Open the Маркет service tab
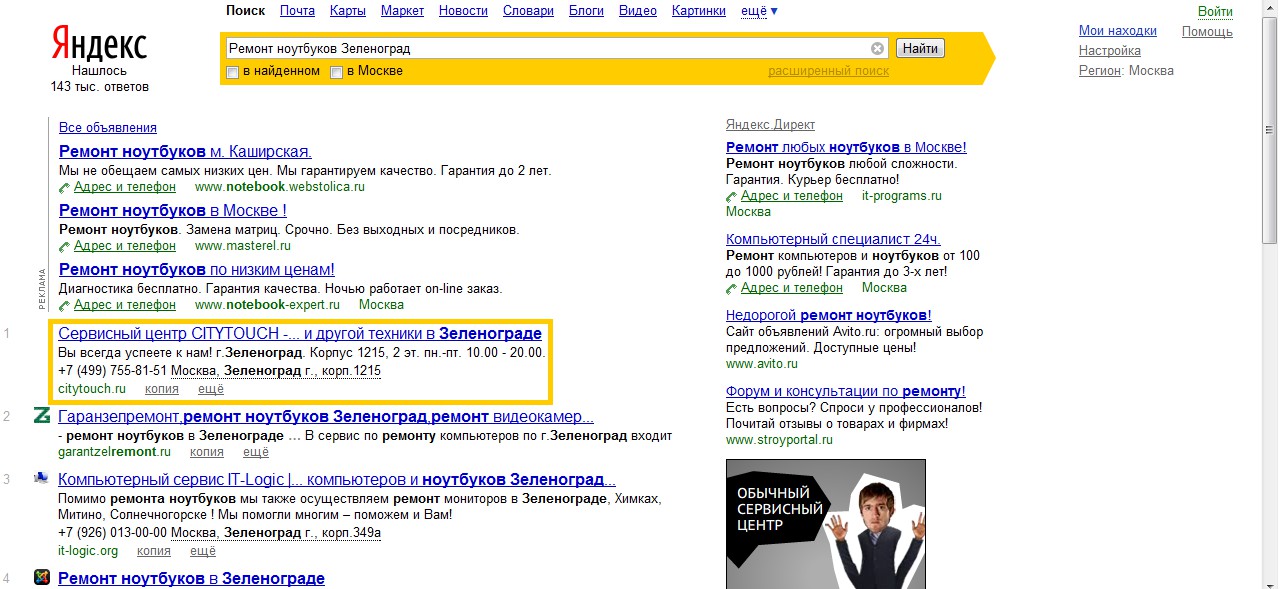Screen dimensions: 1280x589 [x=402, y=11]
